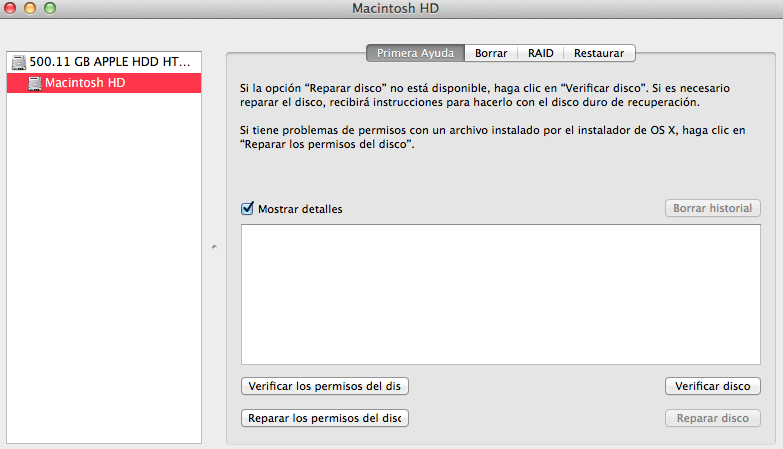Toggle the Mostrar detalles checkbox
This screenshot has width=783, height=449.
tap(248, 209)
